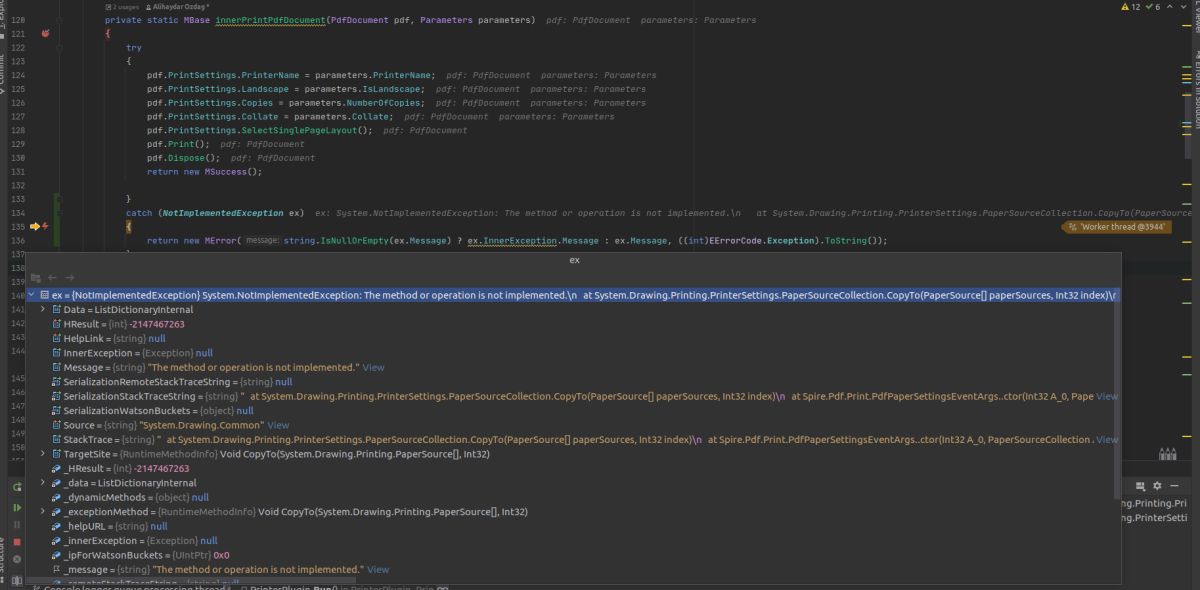
Task: Click the breakpoint icon on line 121
Action: (44, 33)
